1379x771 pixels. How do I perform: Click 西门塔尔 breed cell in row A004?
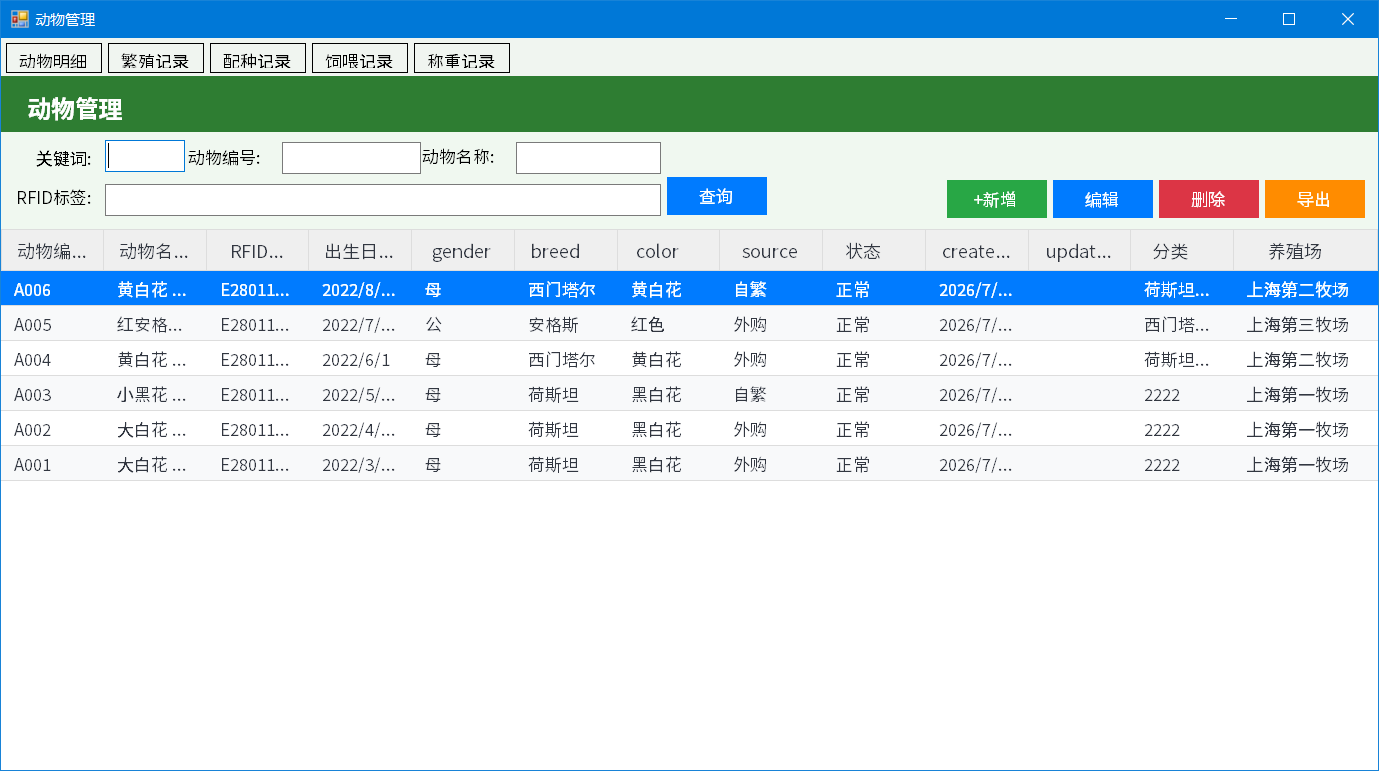pos(566,359)
